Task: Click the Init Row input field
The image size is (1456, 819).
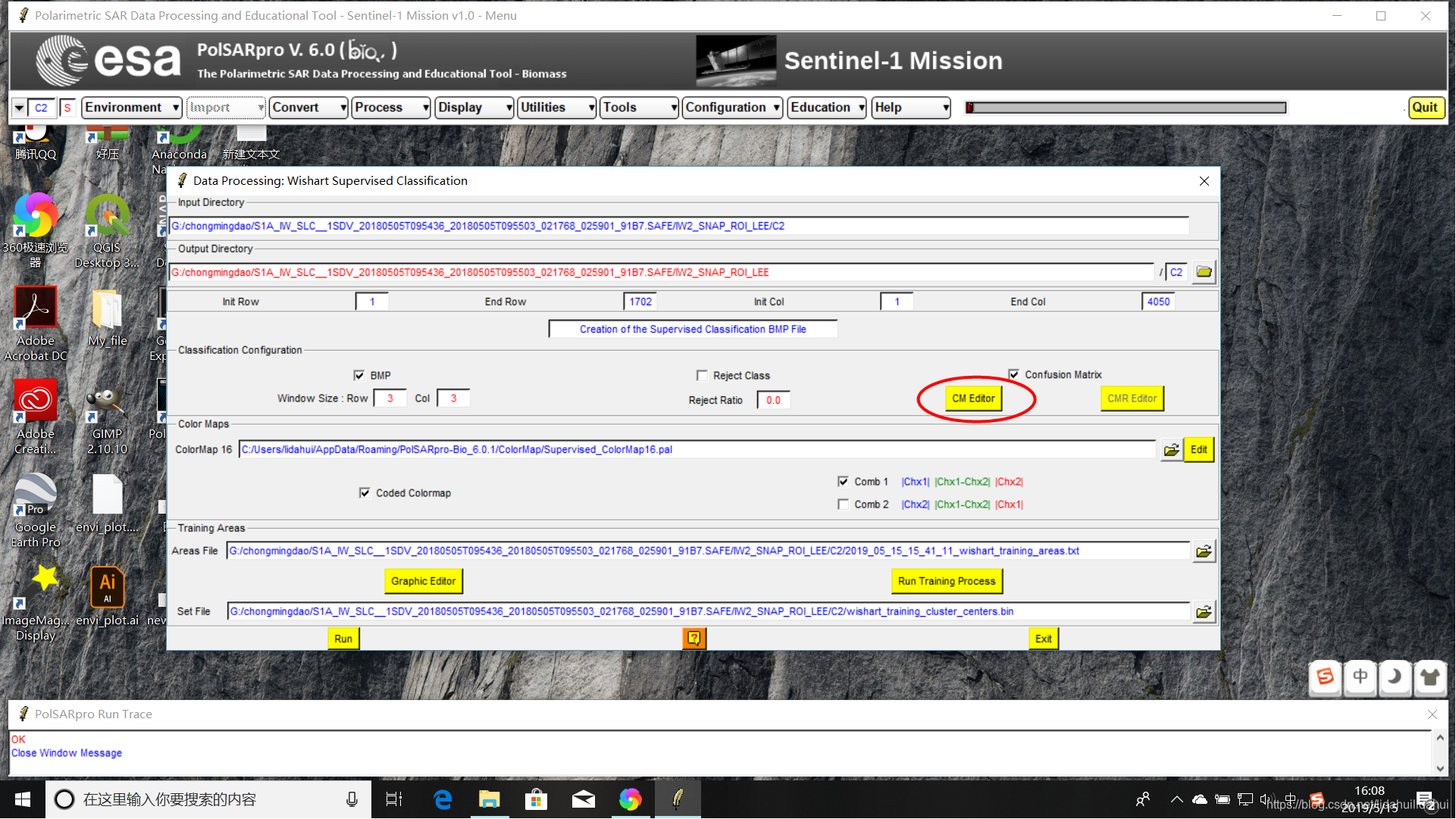Action: 372,302
